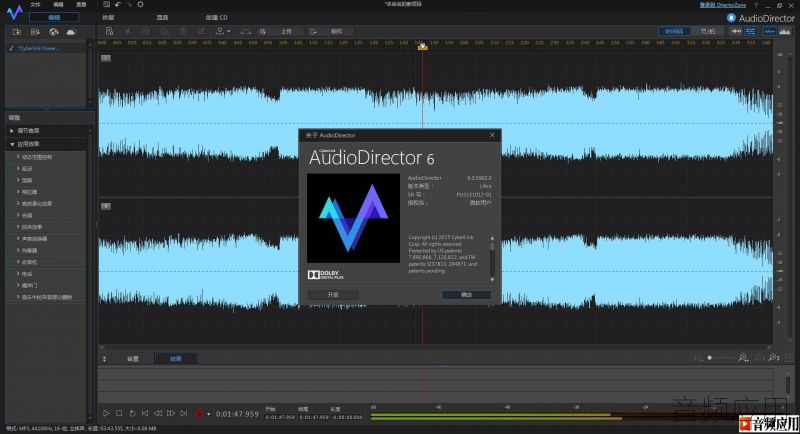Click the fast forward button in transport
This screenshot has height=434, width=800.
point(171,414)
